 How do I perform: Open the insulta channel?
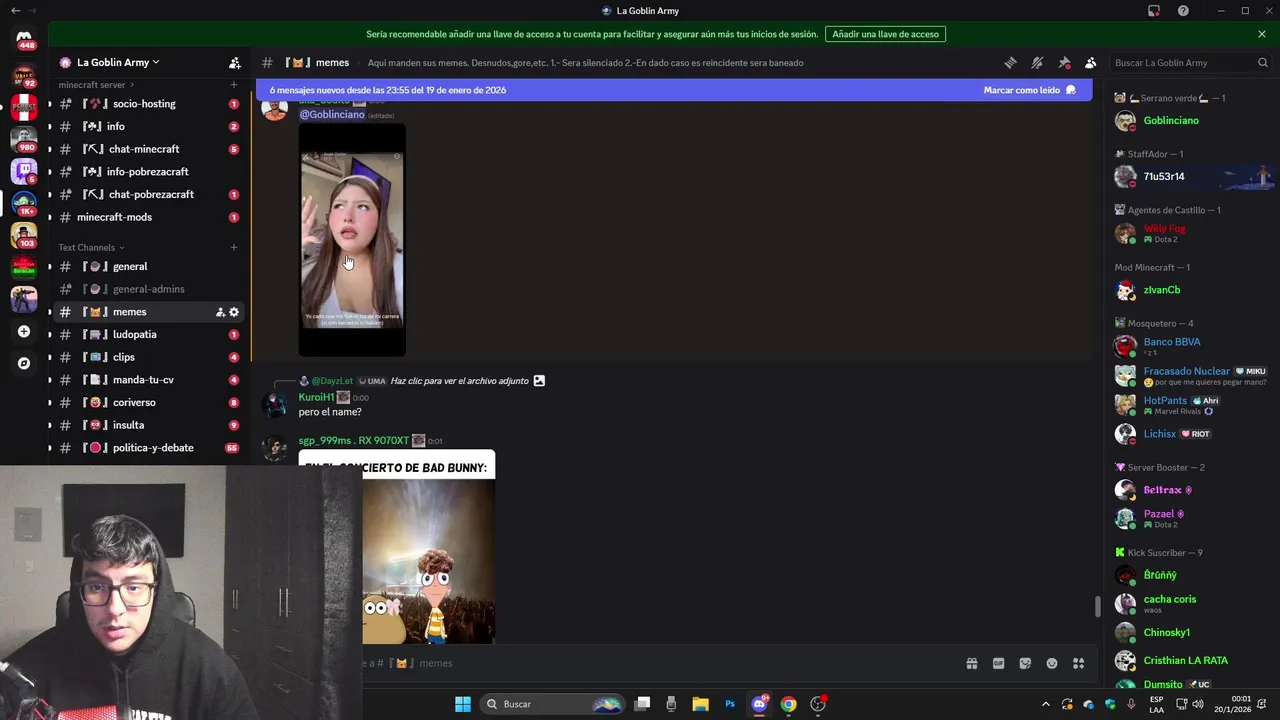pos(149,425)
